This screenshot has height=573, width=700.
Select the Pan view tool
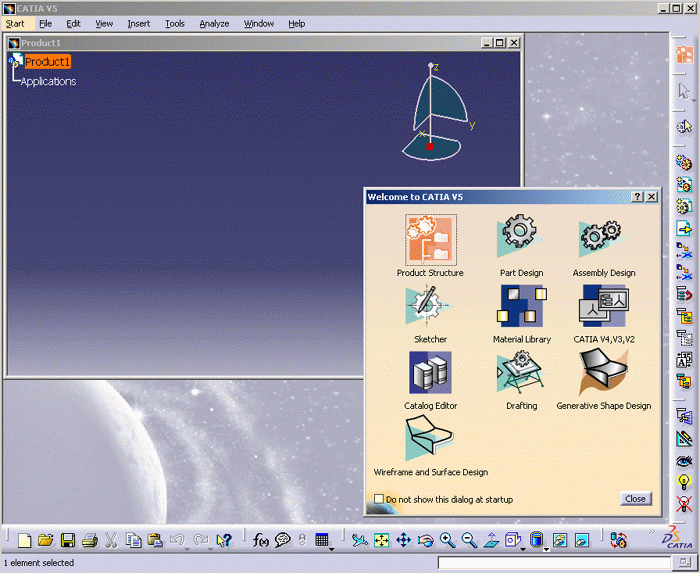coord(403,540)
